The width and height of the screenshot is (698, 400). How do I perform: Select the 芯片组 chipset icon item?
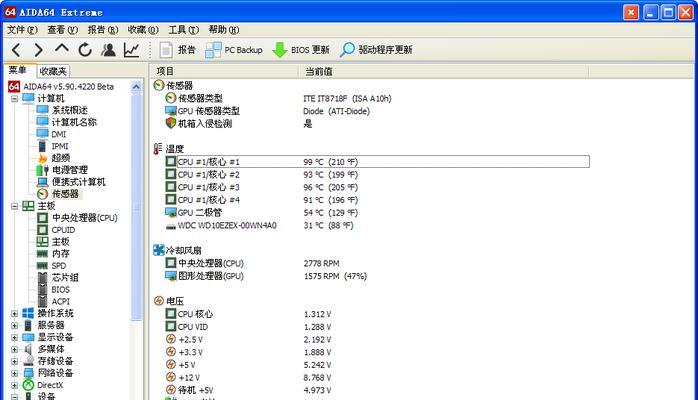click(x=43, y=278)
